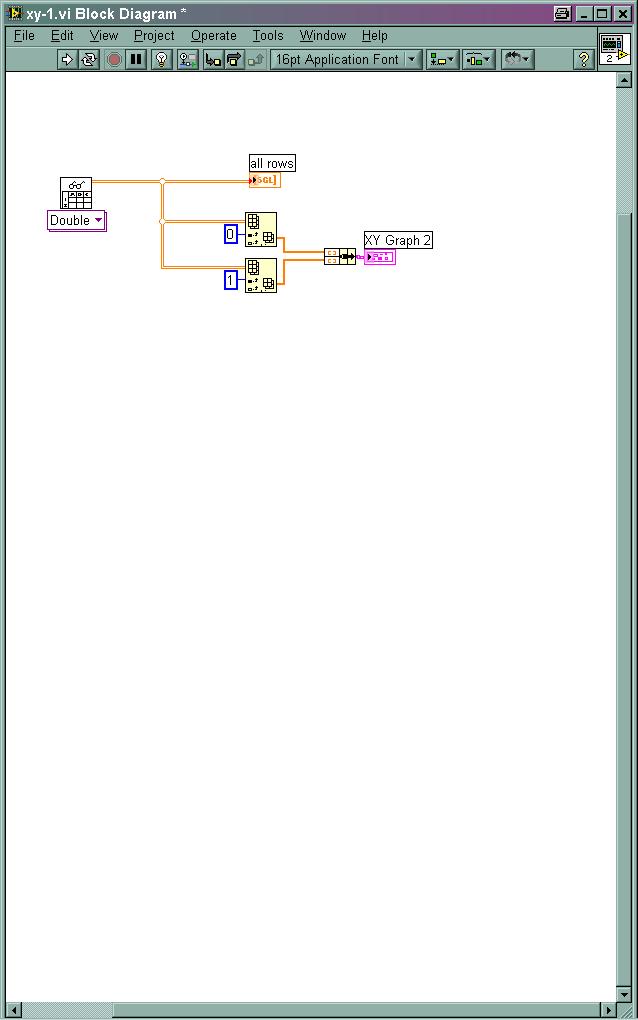Click the vertical scrollbar up arrow
Image resolution: width=638 pixels, height=1020 pixels.
(624, 80)
